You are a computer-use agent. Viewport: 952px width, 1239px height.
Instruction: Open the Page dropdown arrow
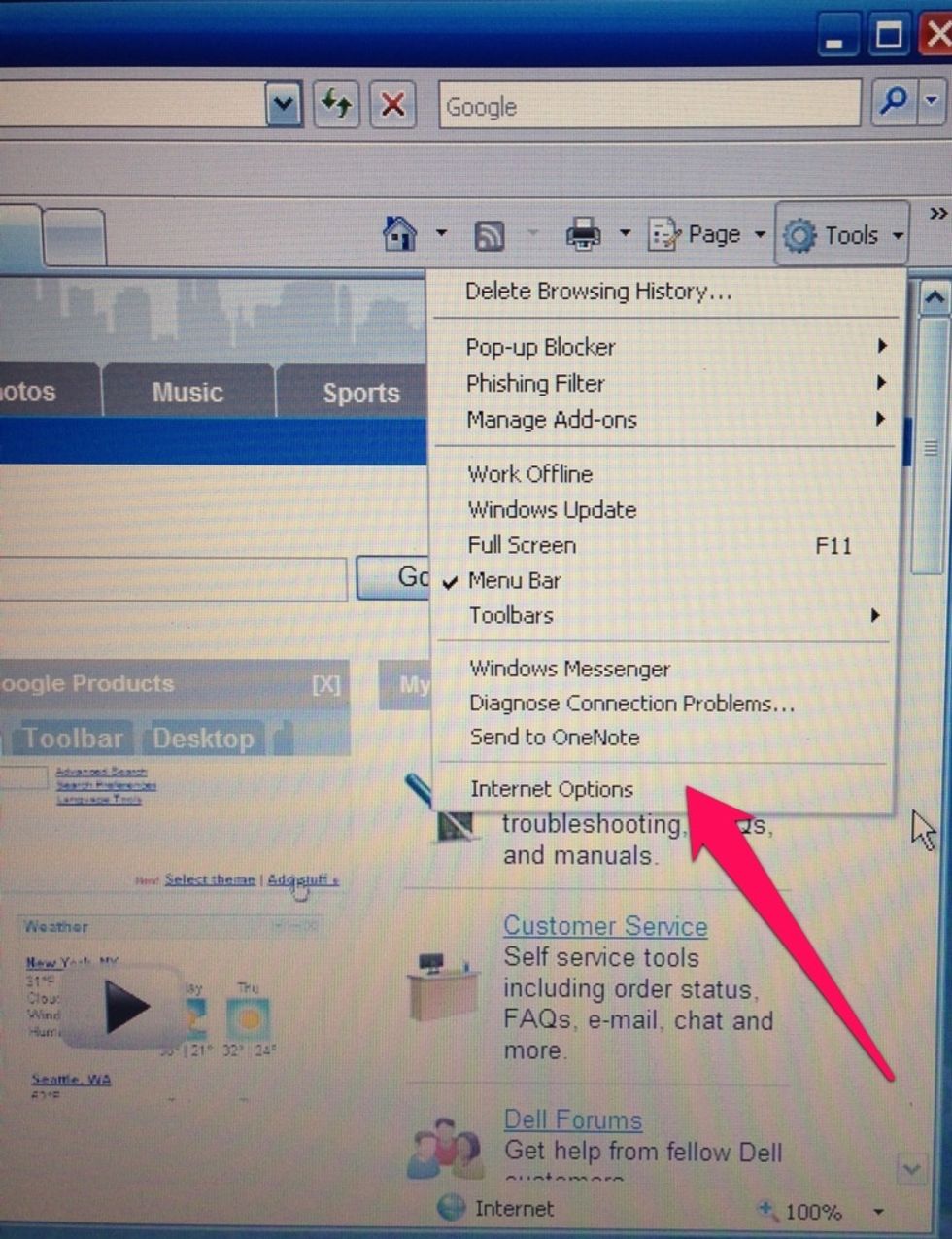coord(760,235)
